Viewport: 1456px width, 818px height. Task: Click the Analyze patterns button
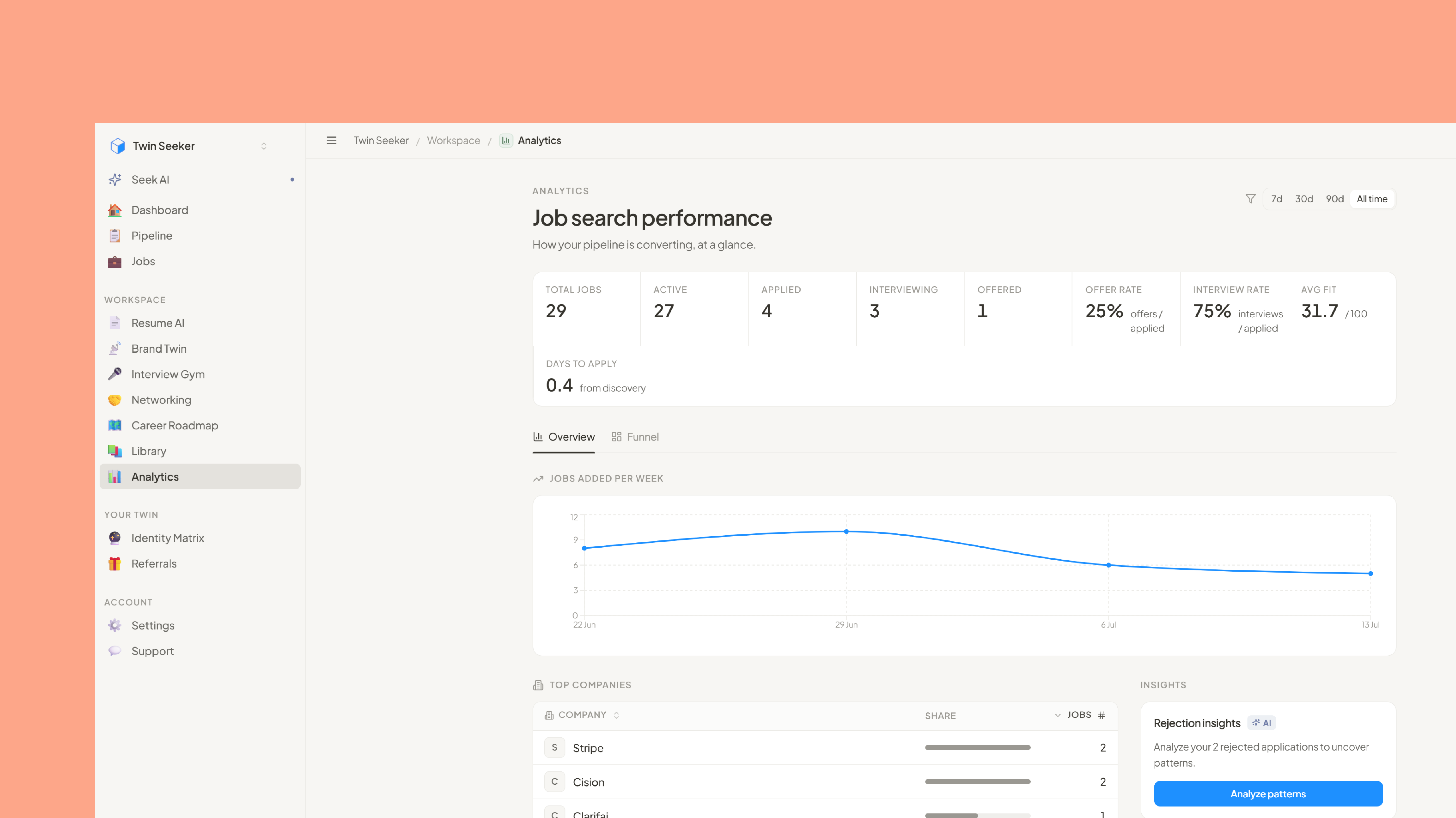pos(1268,794)
